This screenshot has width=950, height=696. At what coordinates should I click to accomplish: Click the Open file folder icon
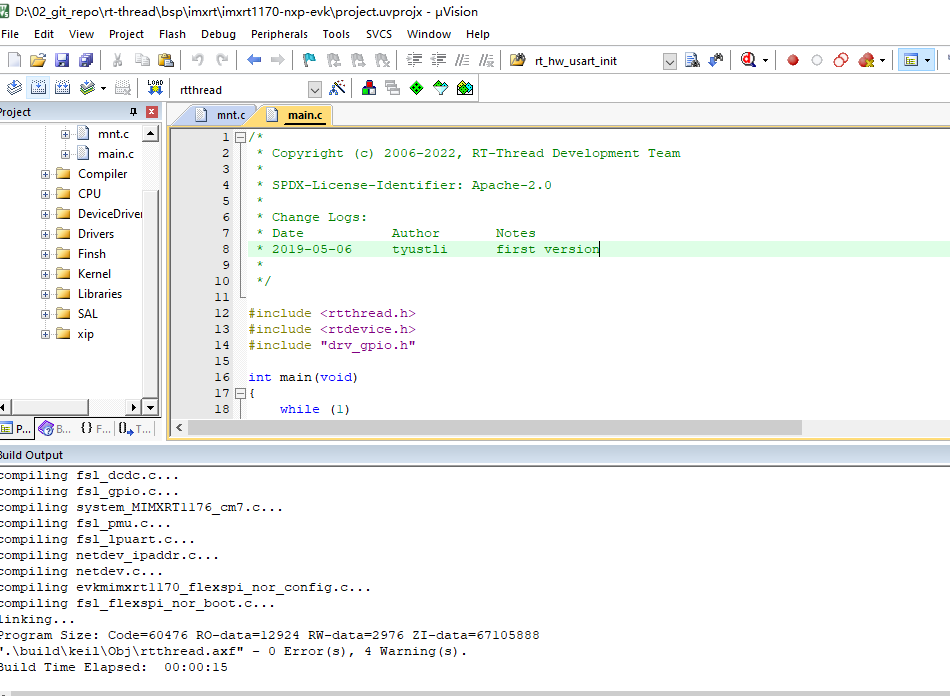tap(38, 61)
